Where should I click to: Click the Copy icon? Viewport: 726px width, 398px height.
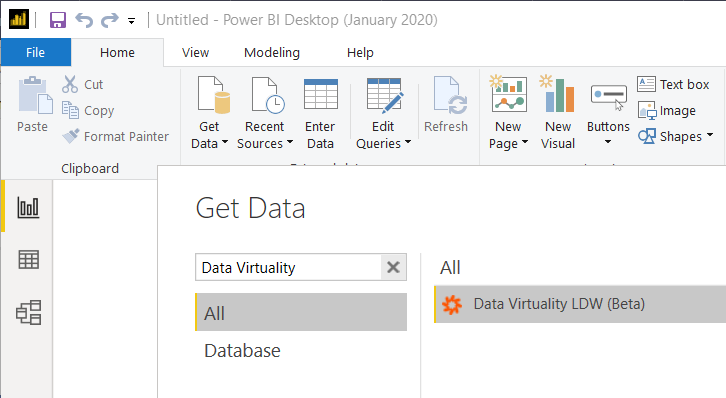click(70, 110)
